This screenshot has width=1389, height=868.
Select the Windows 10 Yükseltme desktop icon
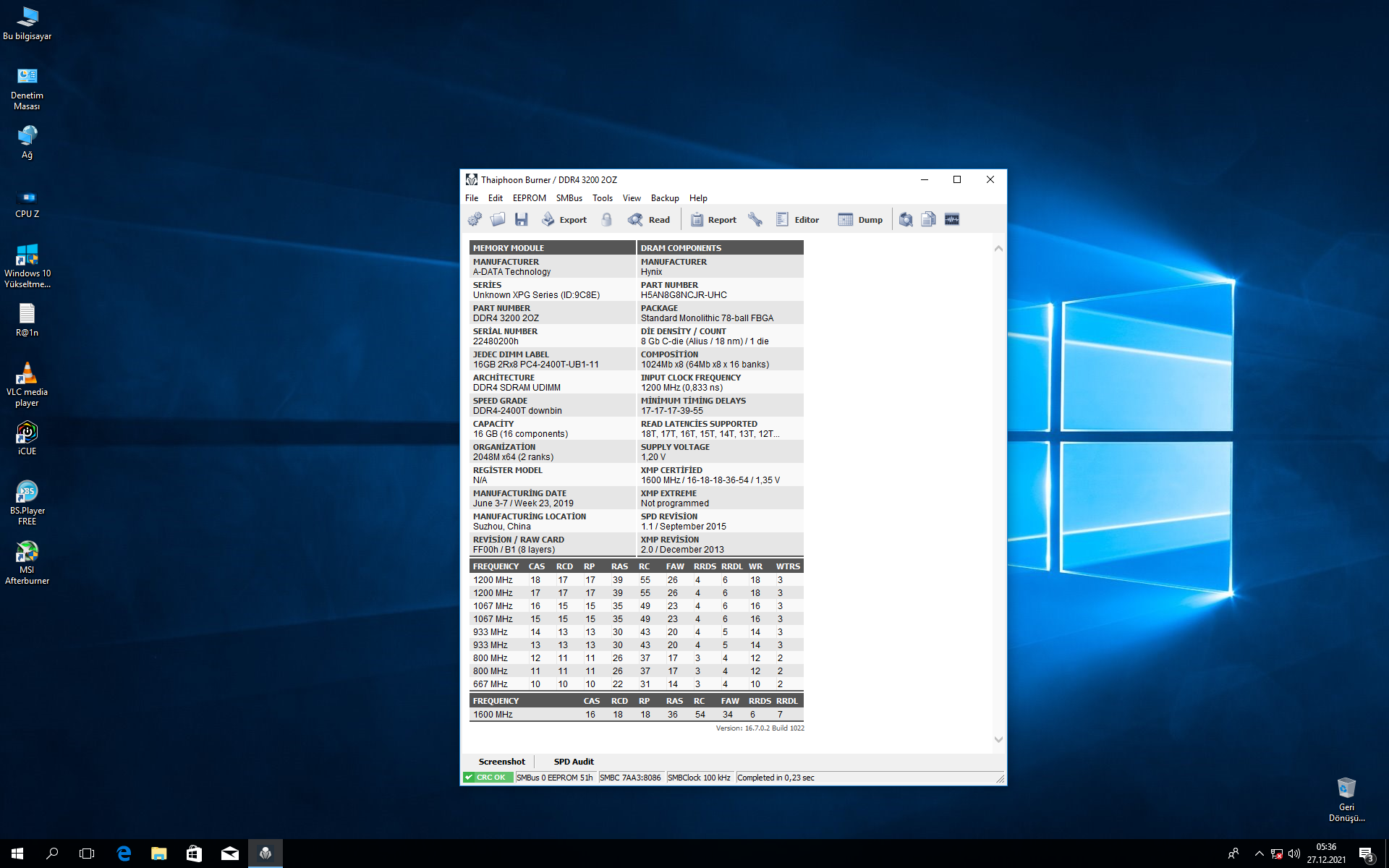(27, 266)
